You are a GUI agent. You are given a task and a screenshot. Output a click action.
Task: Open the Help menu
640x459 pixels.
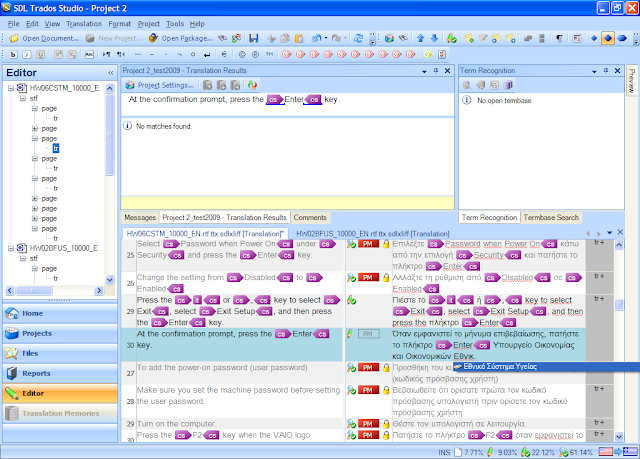(197, 24)
